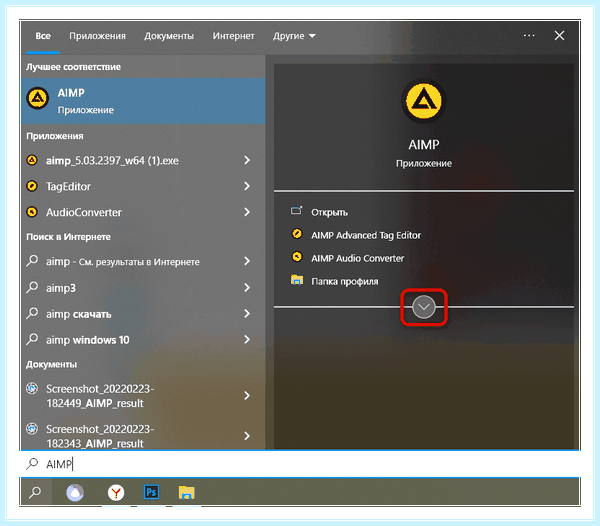The height and width of the screenshot is (526, 600).
Task: Select the Все tab
Action: (x=43, y=36)
